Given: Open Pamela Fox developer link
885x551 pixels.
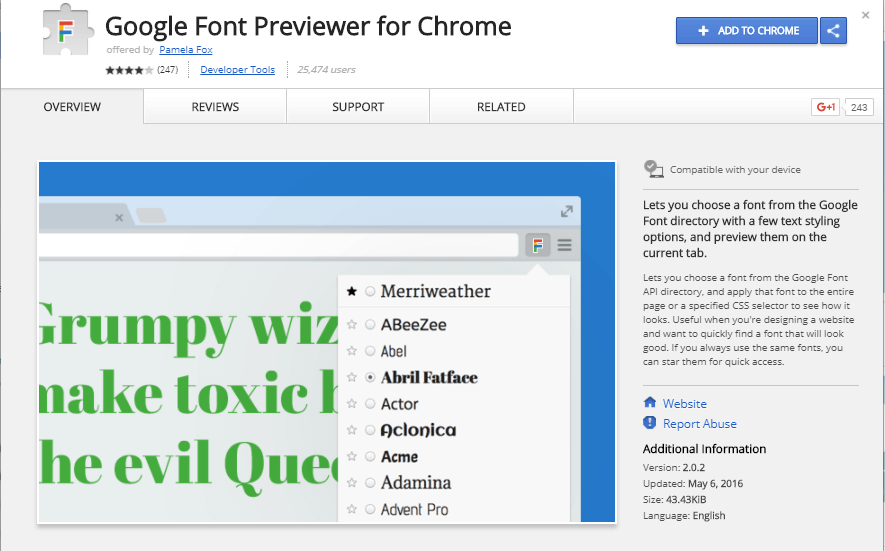Looking at the screenshot, I should pos(186,50).
